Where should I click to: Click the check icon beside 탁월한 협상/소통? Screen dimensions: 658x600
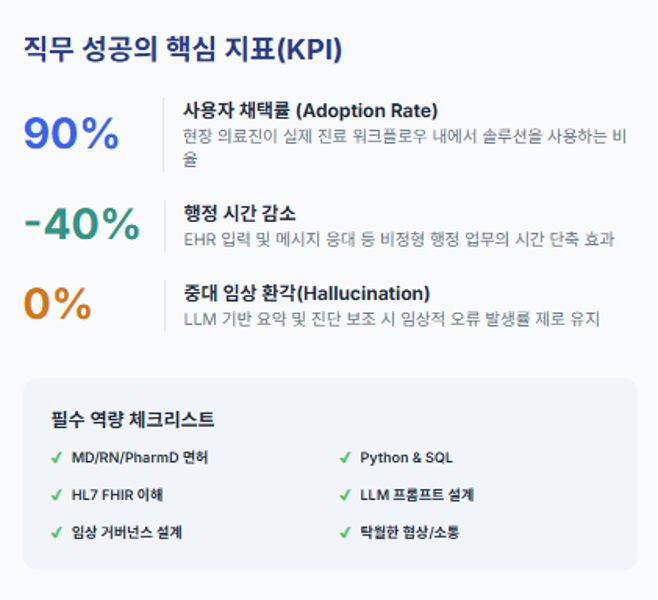pos(345,533)
